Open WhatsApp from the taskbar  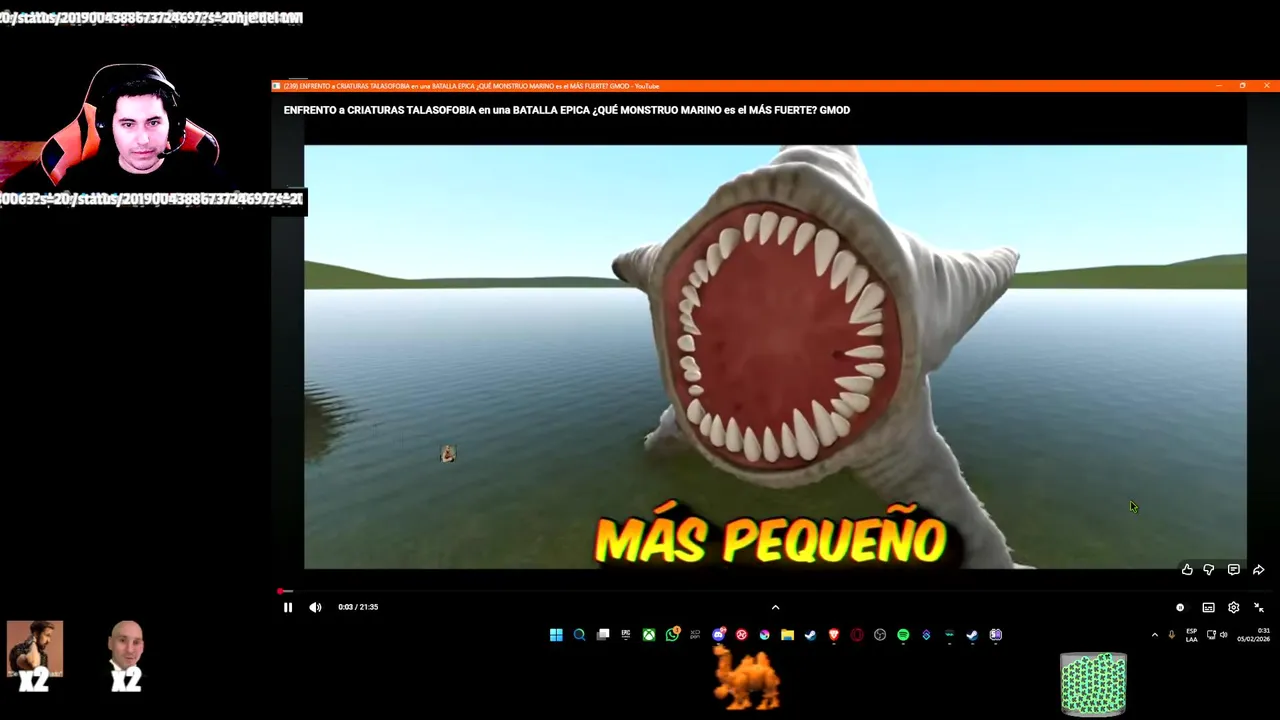pyautogui.click(x=672, y=635)
